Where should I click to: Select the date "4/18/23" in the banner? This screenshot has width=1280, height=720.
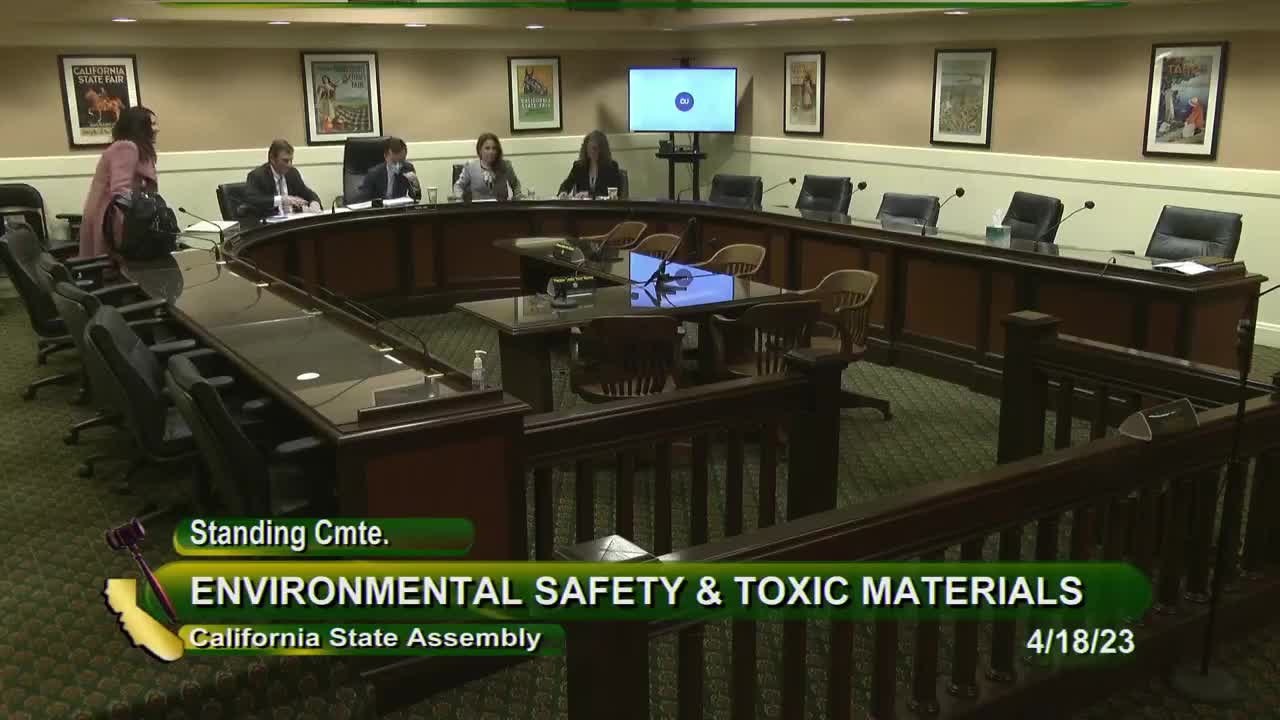click(x=1080, y=642)
